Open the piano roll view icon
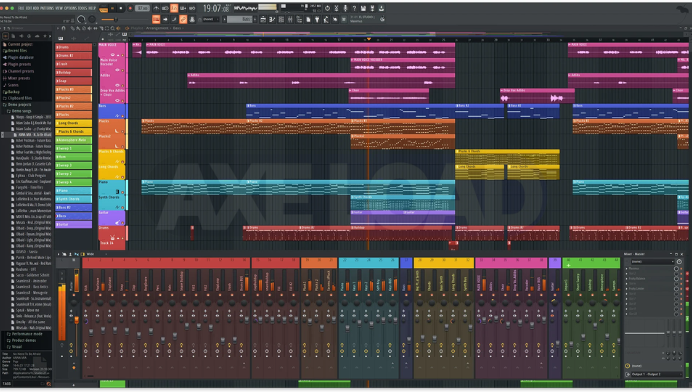The height and width of the screenshot is (392, 692). pyautogui.click(x=272, y=19)
